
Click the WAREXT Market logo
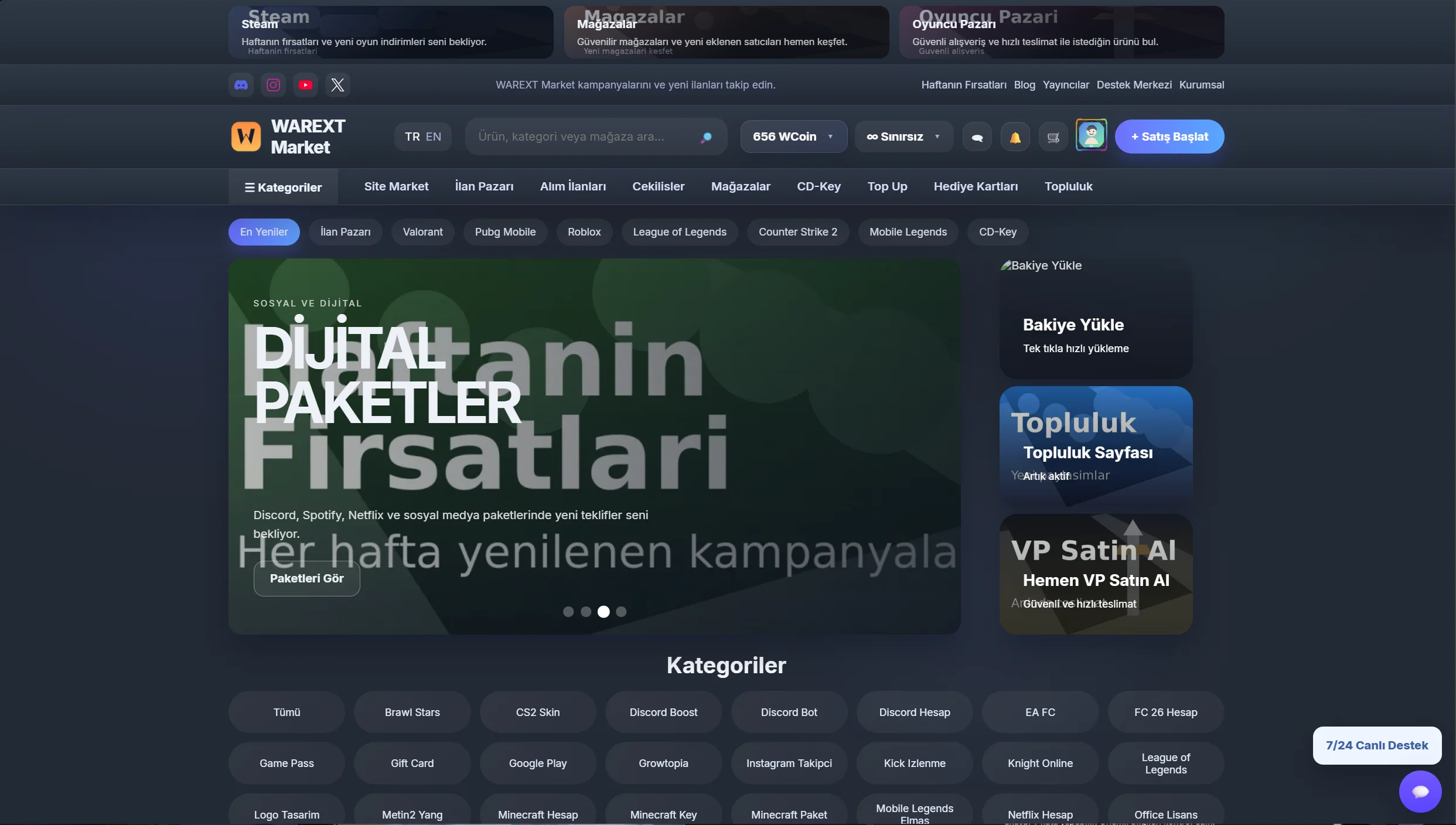288,137
